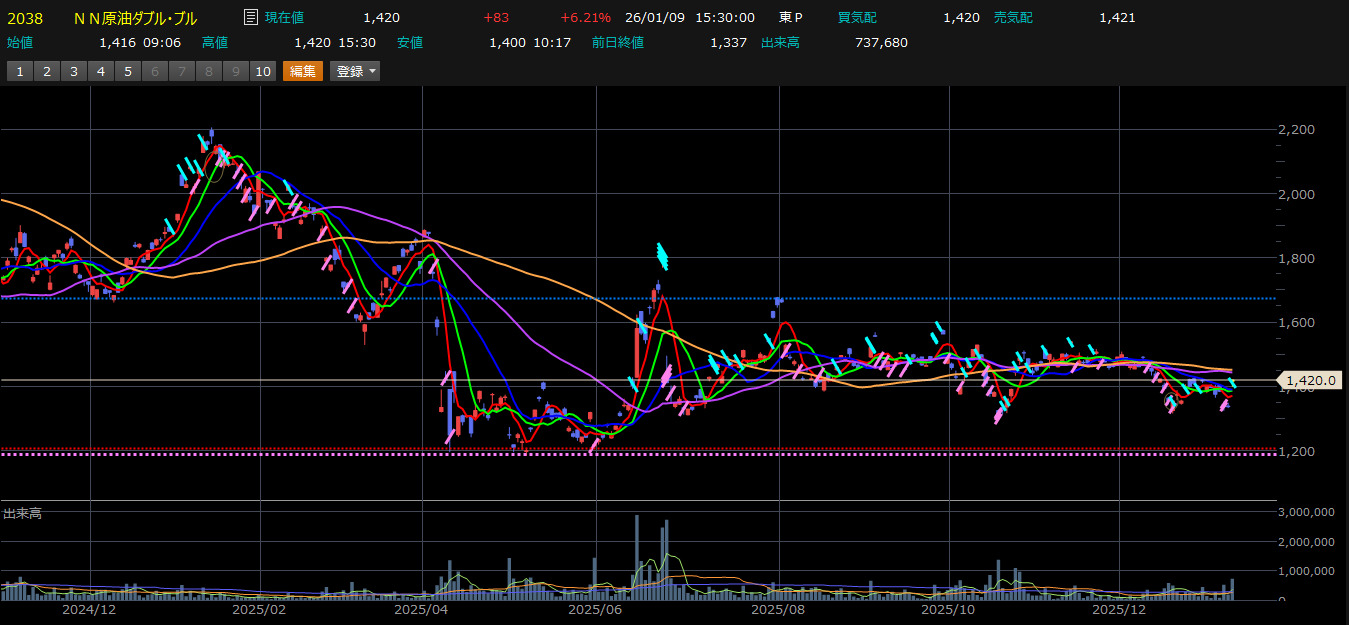Select chart preset 5
The image size is (1349, 625).
[x=128, y=71]
